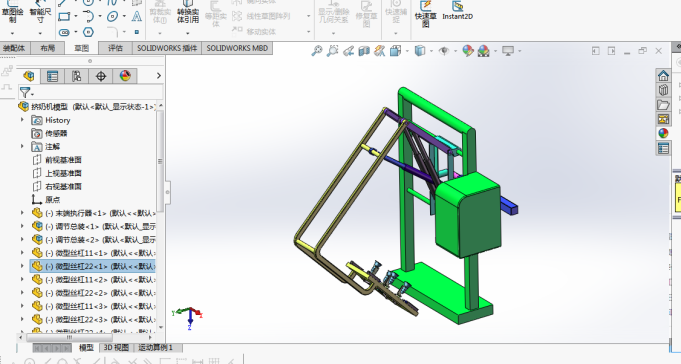Toggle Hide/Show Items eye icon
Screen dimensions: 681x364
(443, 51)
